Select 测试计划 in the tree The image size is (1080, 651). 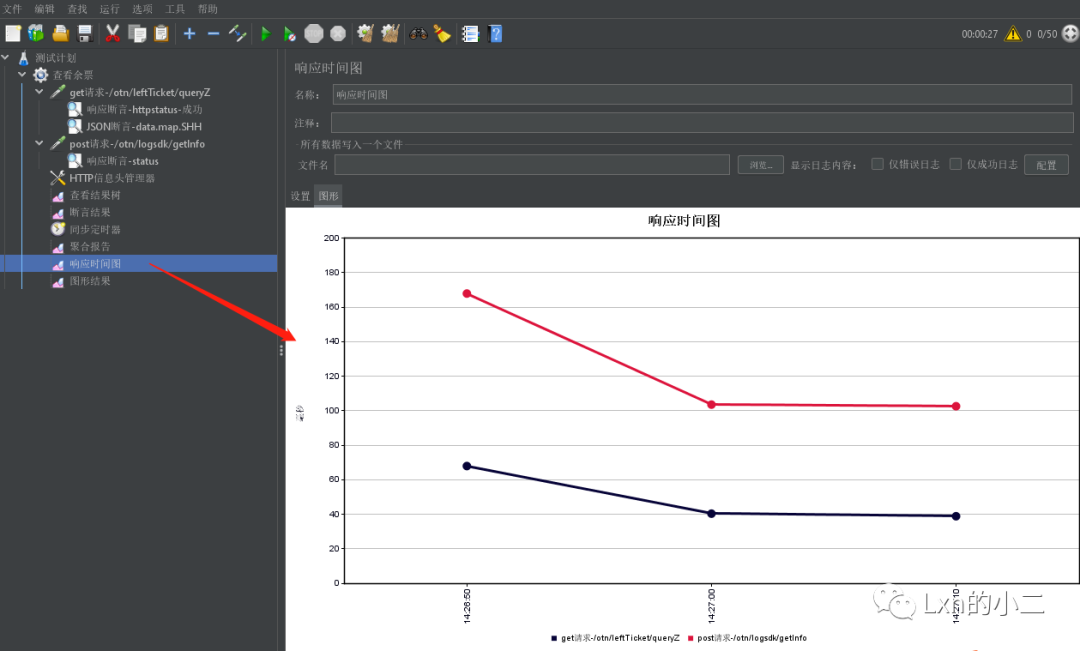coord(56,58)
